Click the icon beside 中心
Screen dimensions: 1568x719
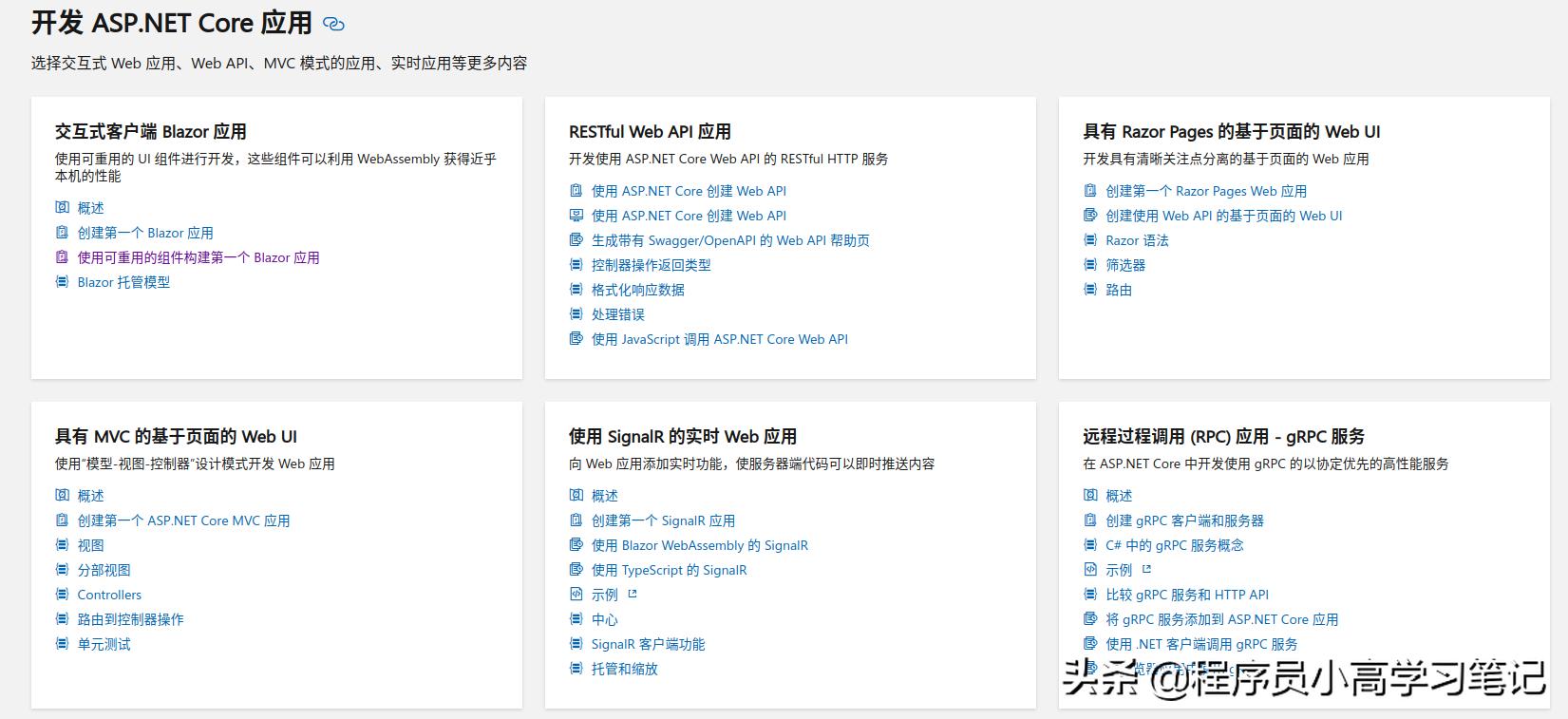click(x=576, y=618)
